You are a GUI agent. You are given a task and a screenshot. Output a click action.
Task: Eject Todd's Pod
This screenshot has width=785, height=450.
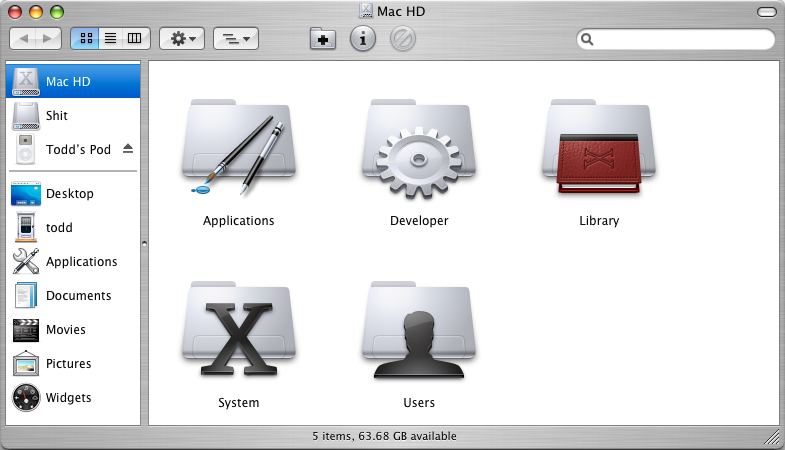[x=128, y=149]
